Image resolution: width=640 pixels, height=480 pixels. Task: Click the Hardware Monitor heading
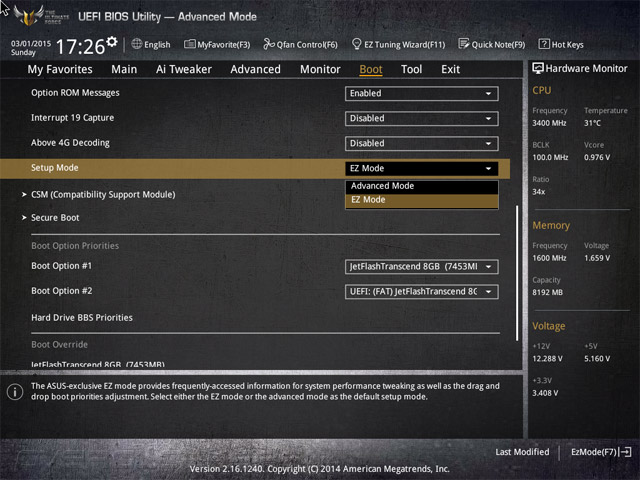coord(586,68)
